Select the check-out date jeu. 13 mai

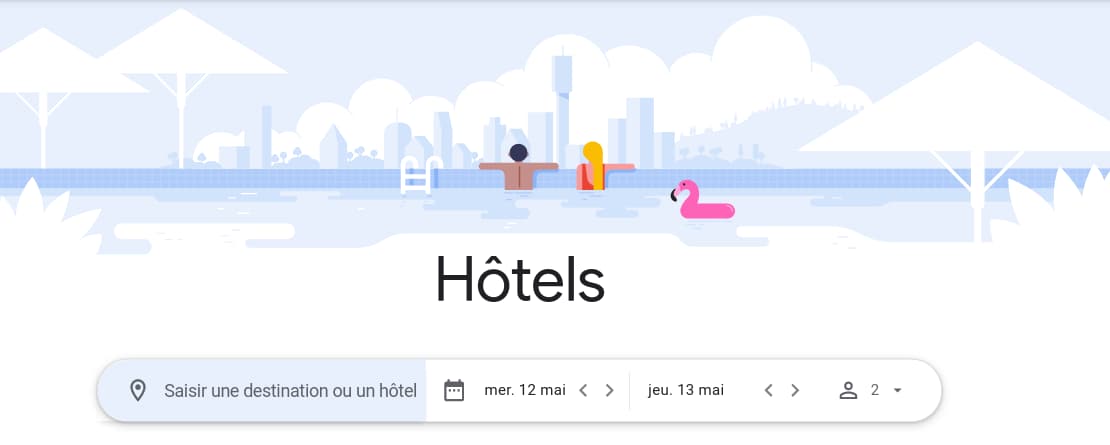[x=685, y=391]
